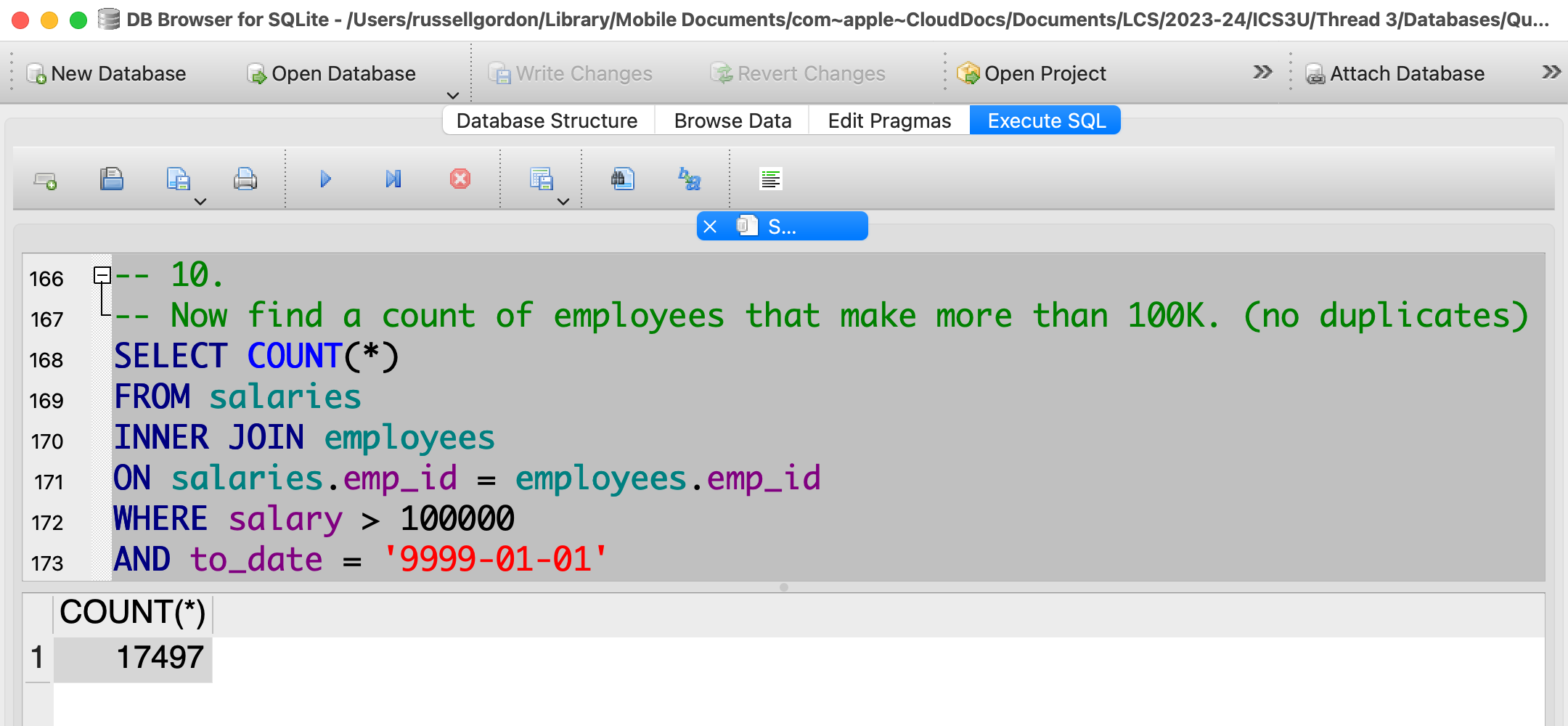
Task: Close the SQL editor tab
Action: (710, 227)
